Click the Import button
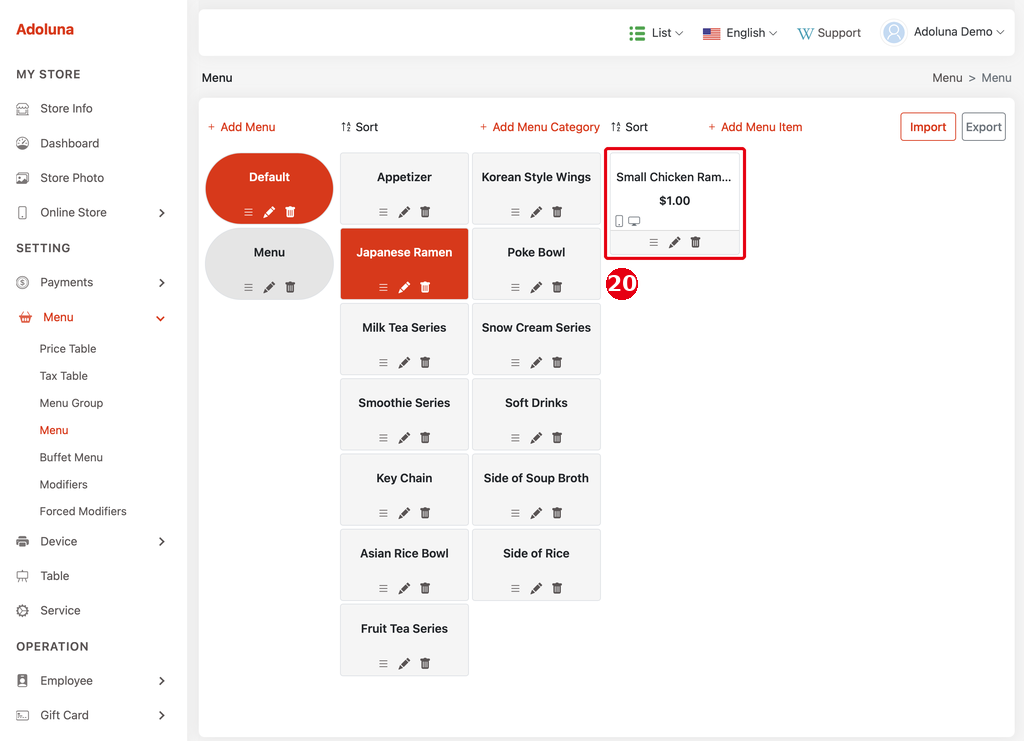This screenshot has width=1024, height=741. click(928, 127)
